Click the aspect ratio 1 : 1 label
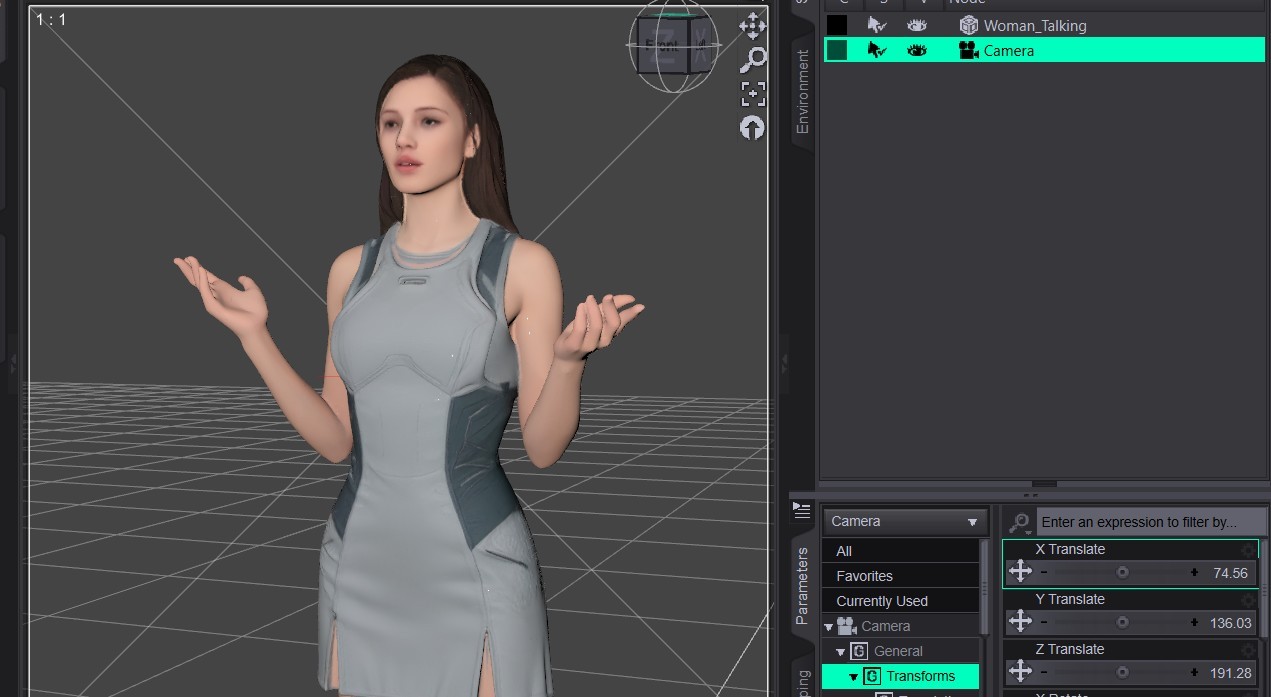 click(x=51, y=19)
